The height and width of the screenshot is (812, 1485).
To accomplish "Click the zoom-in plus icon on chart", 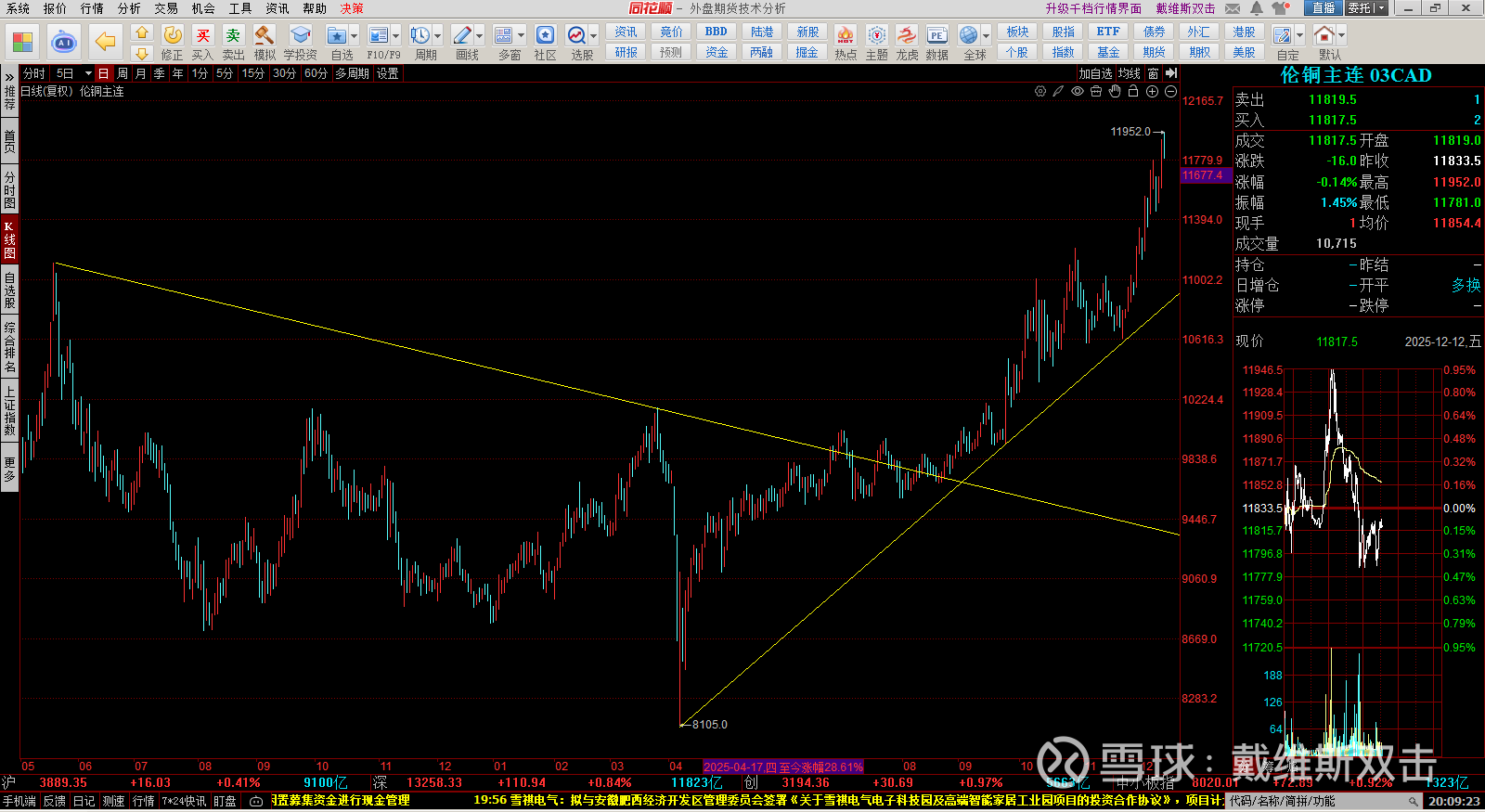I will 1152,91.
